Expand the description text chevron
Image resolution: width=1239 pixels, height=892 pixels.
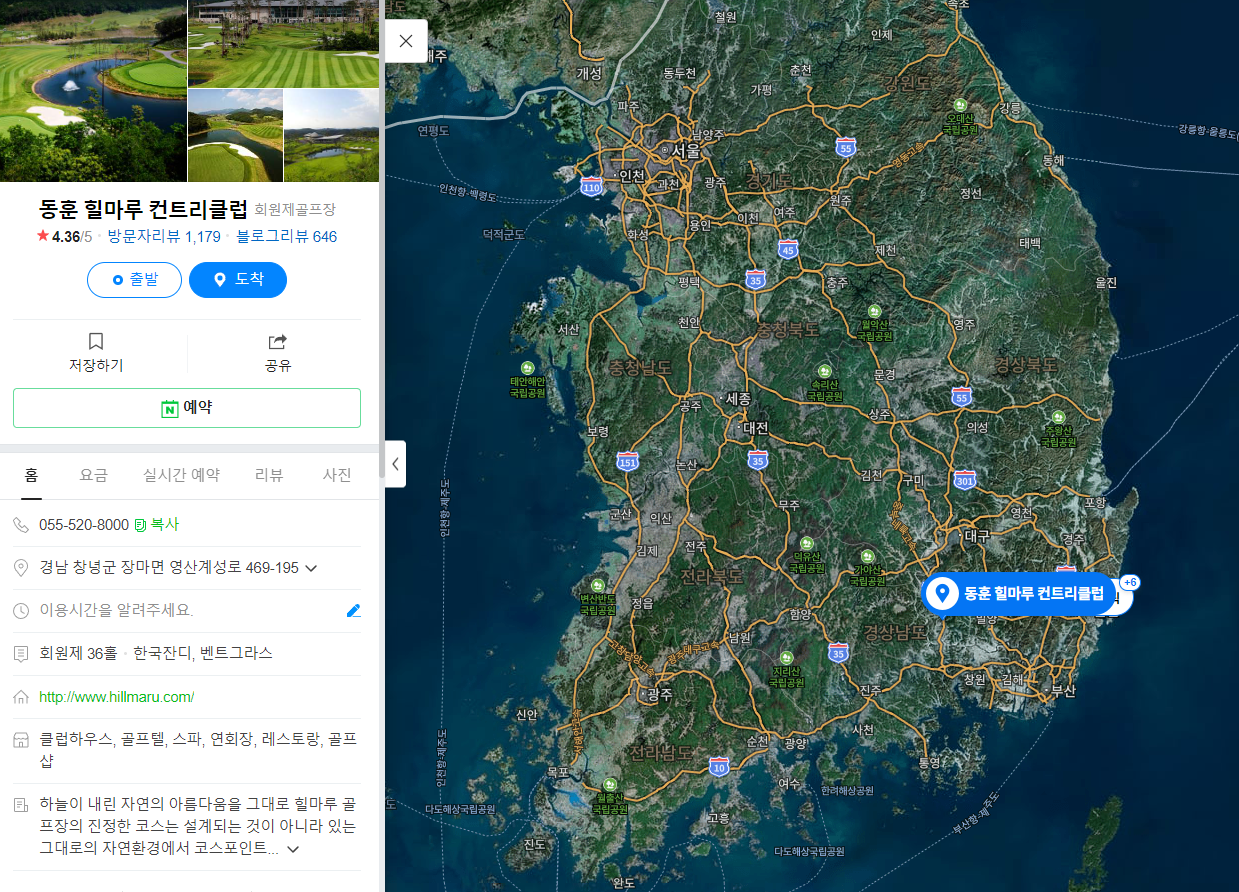coord(293,849)
